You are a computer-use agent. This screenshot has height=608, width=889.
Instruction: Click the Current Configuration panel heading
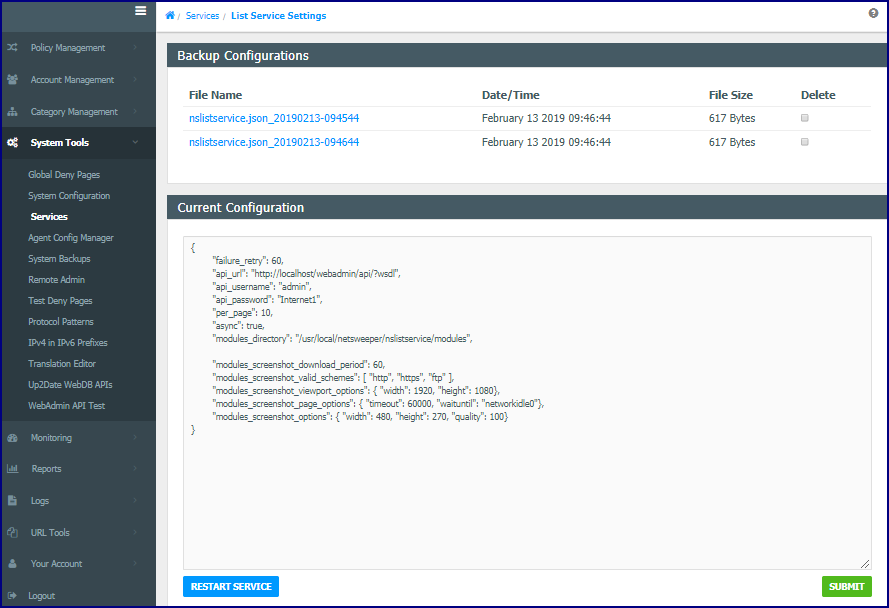click(x=240, y=208)
